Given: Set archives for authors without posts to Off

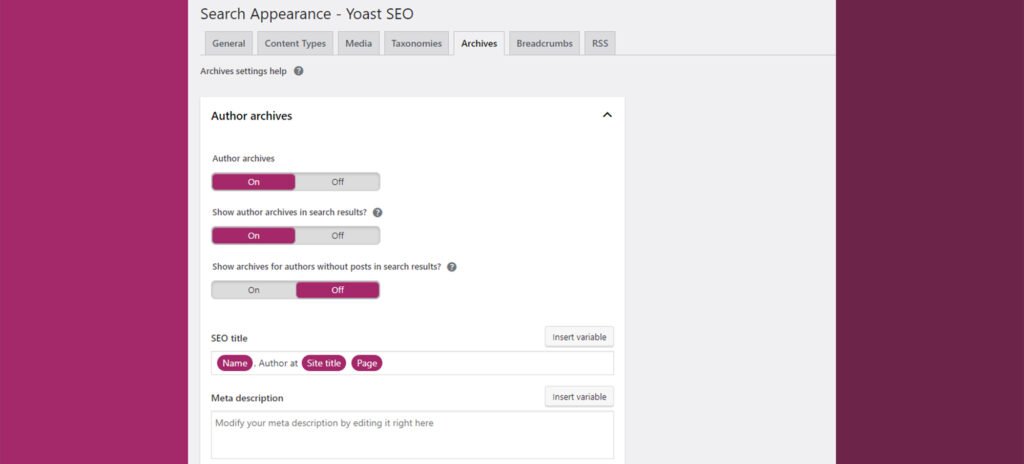Looking at the screenshot, I should point(338,290).
